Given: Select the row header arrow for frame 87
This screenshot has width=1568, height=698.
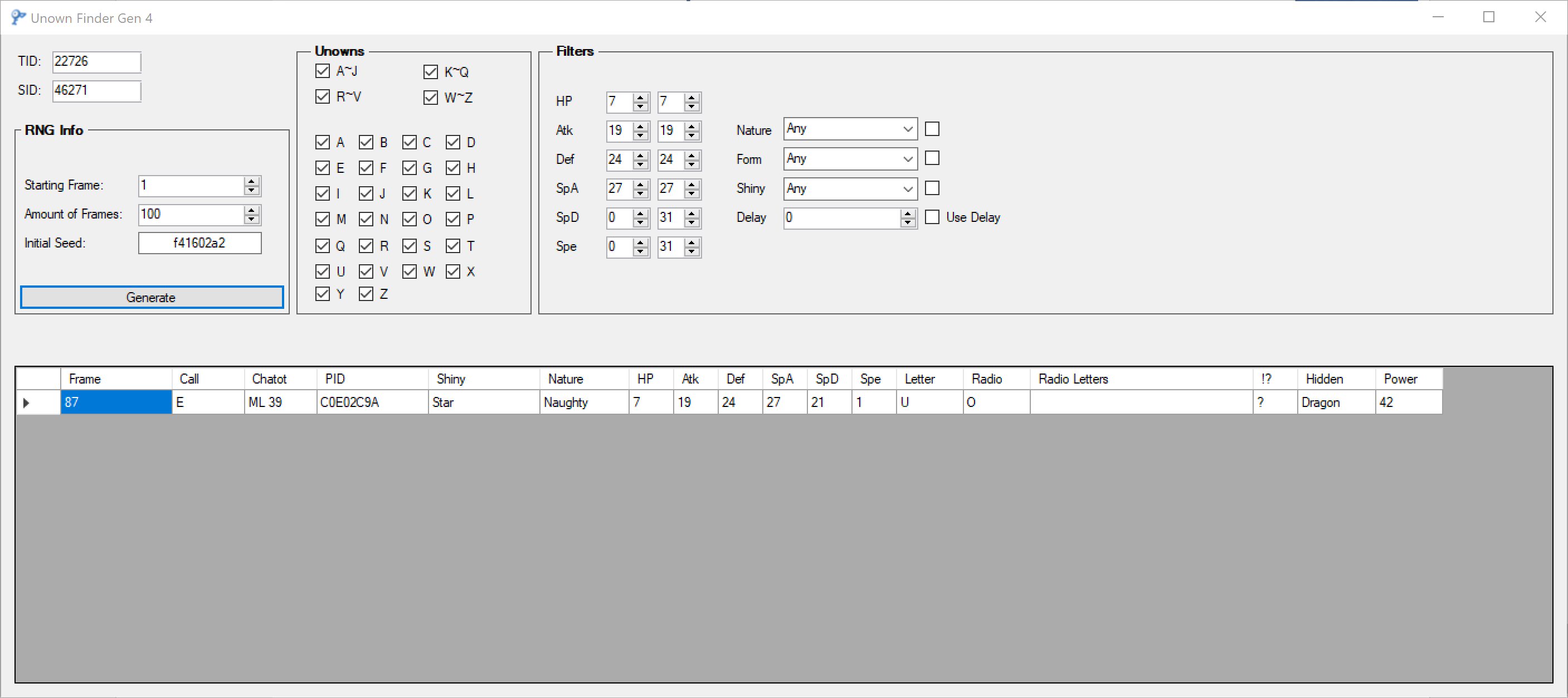Looking at the screenshot, I should point(38,403).
